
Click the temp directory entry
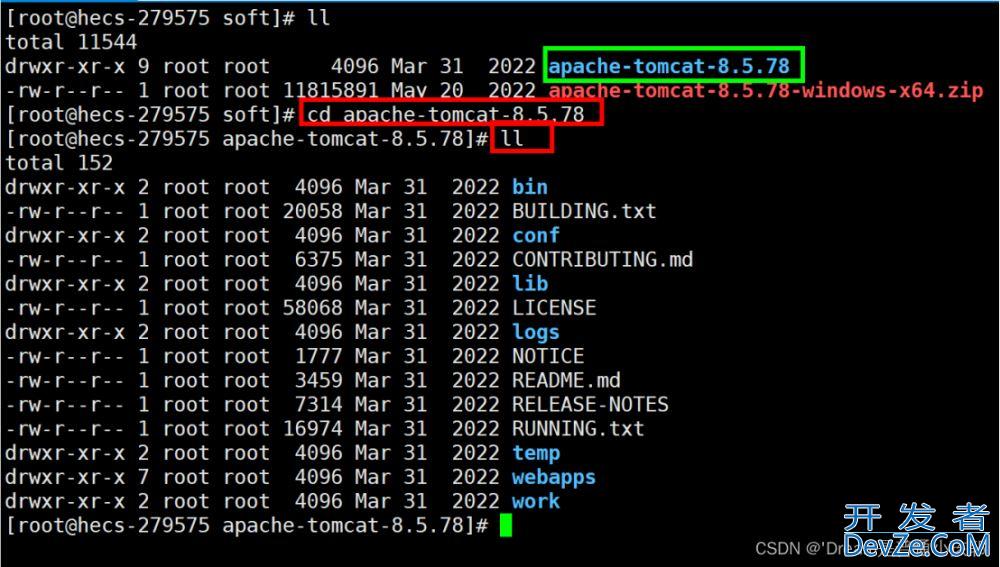(x=536, y=453)
